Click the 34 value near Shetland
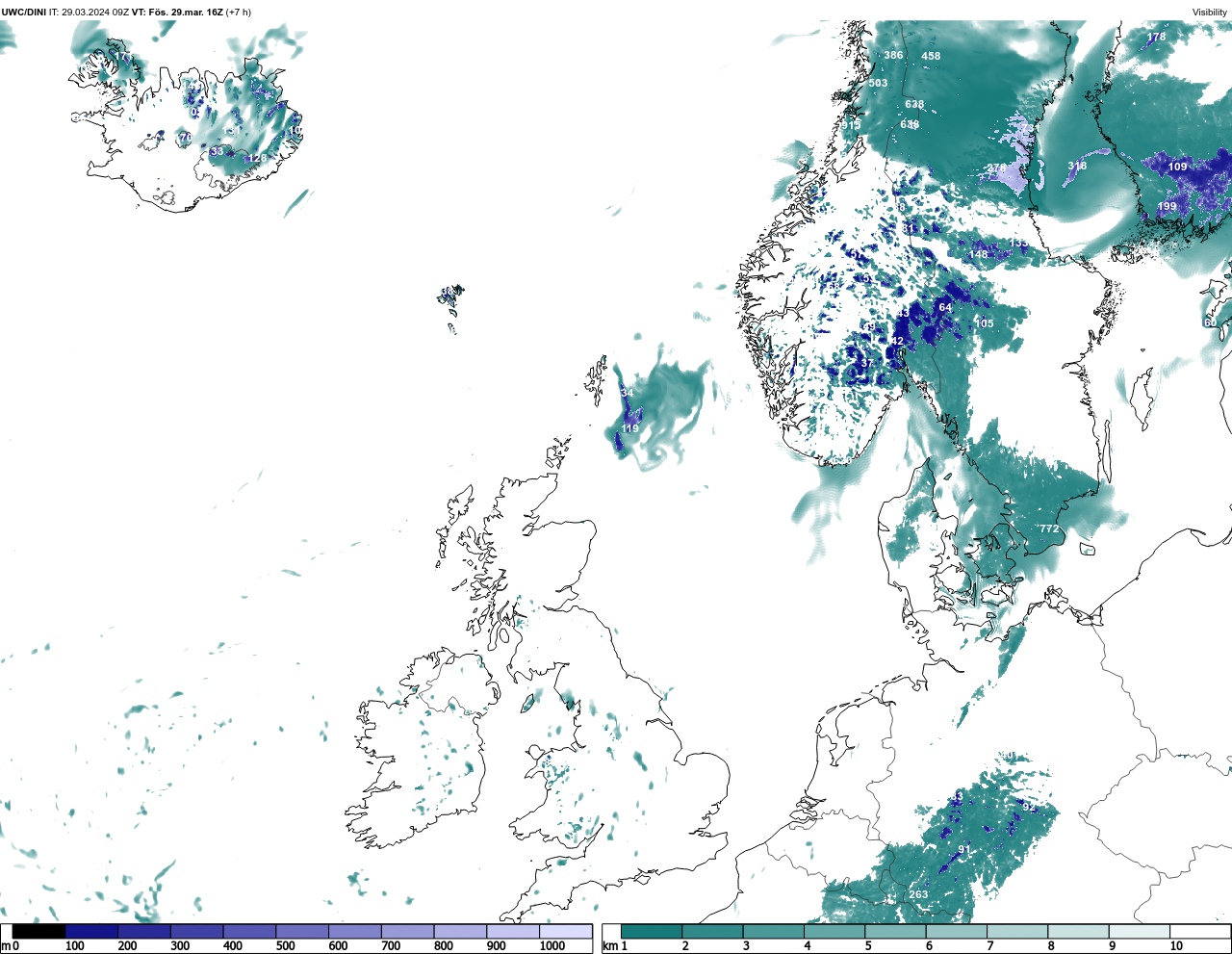This screenshot has width=1232, height=954. pos(628,393)
